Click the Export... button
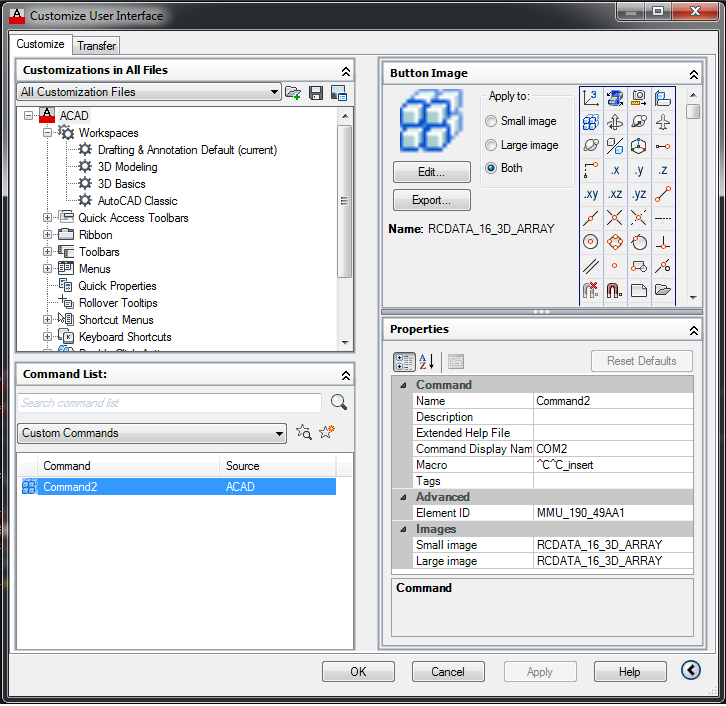The image size is (726, 706). tap(432, 200)
